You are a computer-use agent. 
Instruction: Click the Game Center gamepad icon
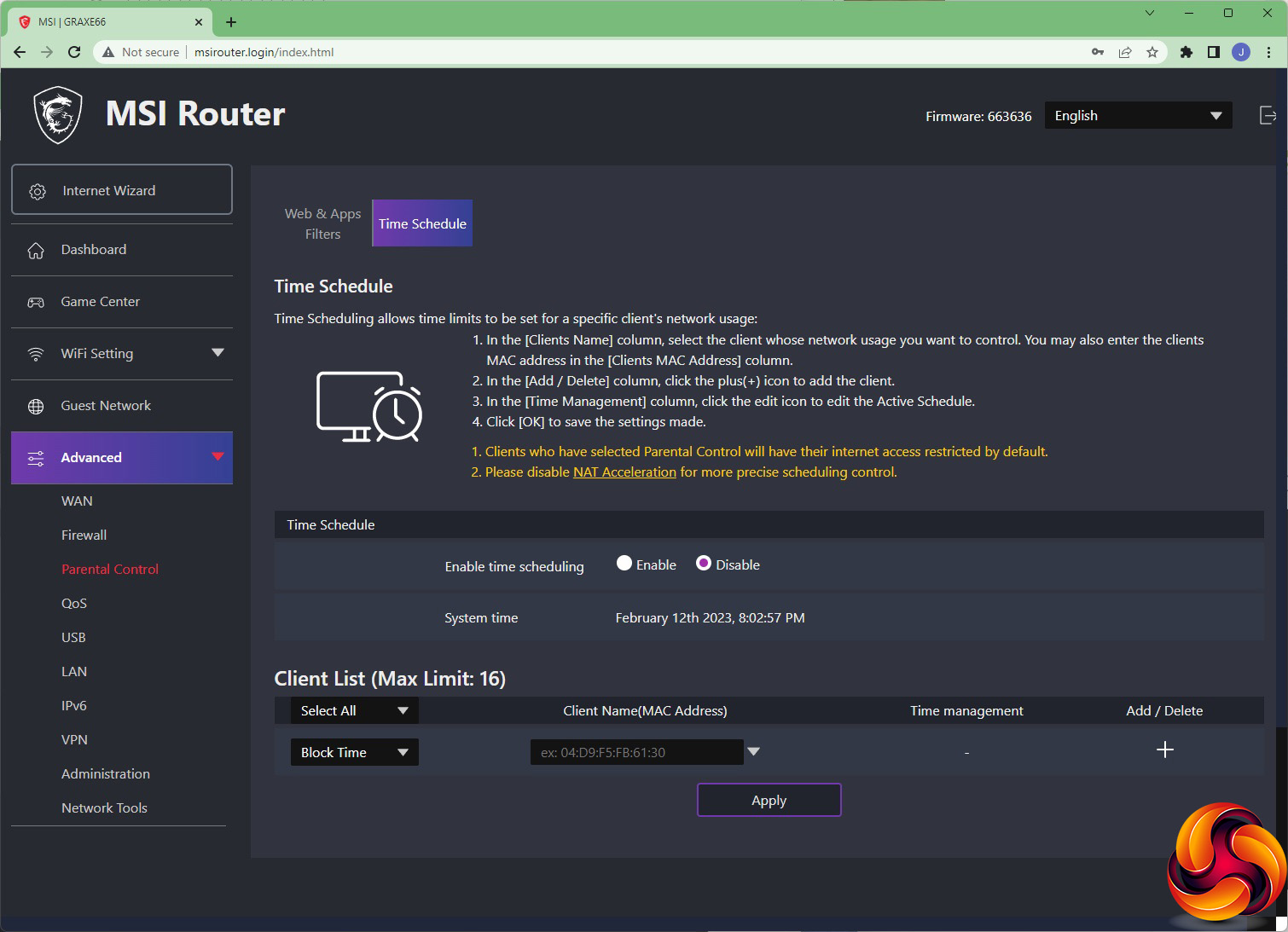click(36, 302)
